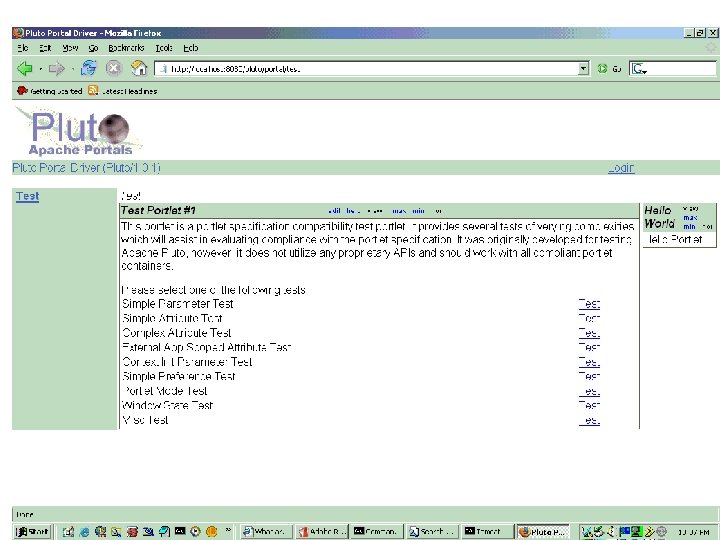Click the Pluto Apache Portals logo
This screenshot has width=720, height=540.
point(79,131)
